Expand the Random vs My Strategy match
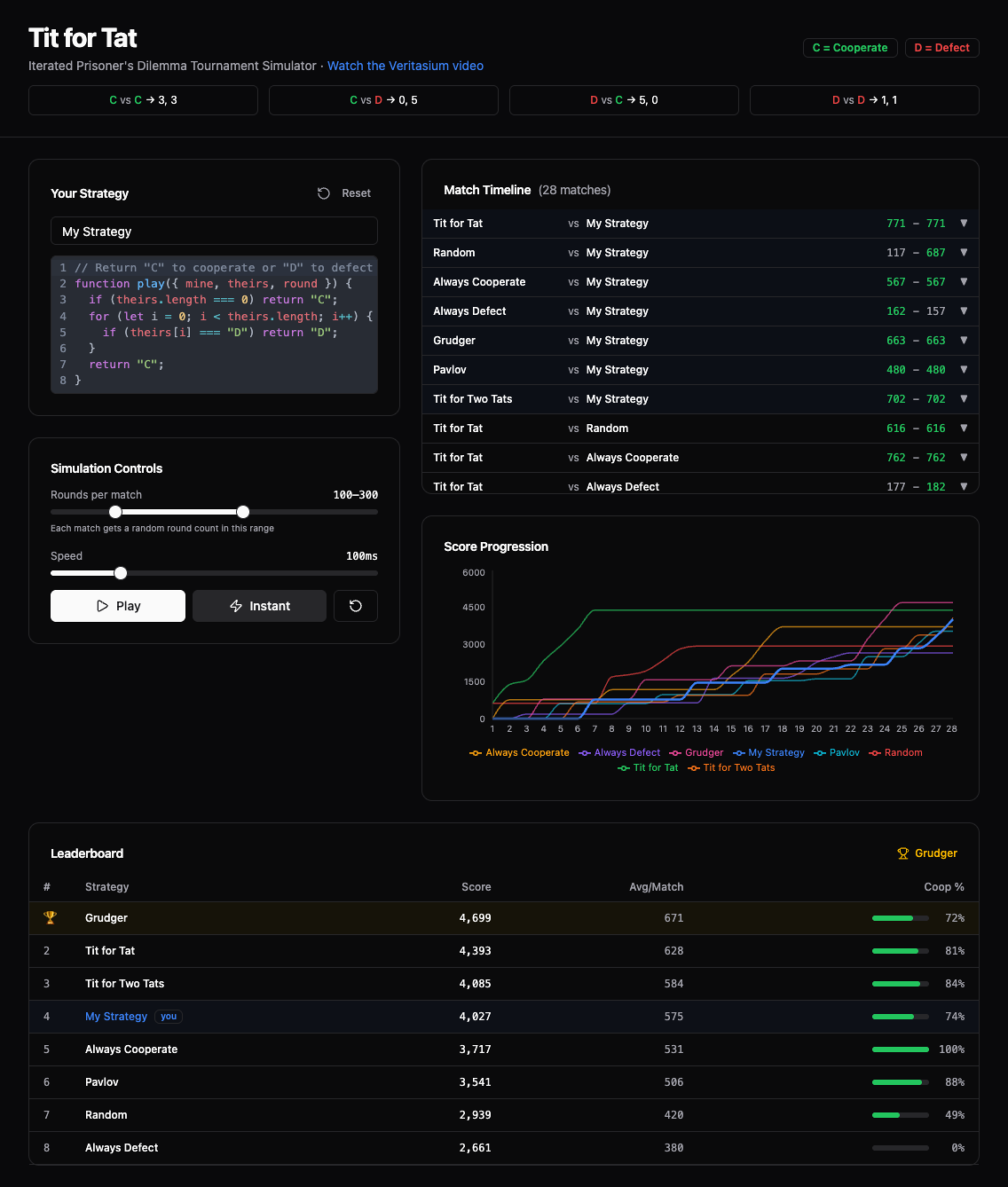The width and height of the screenshot is (1008, 1187). click(x=964, y=253)
